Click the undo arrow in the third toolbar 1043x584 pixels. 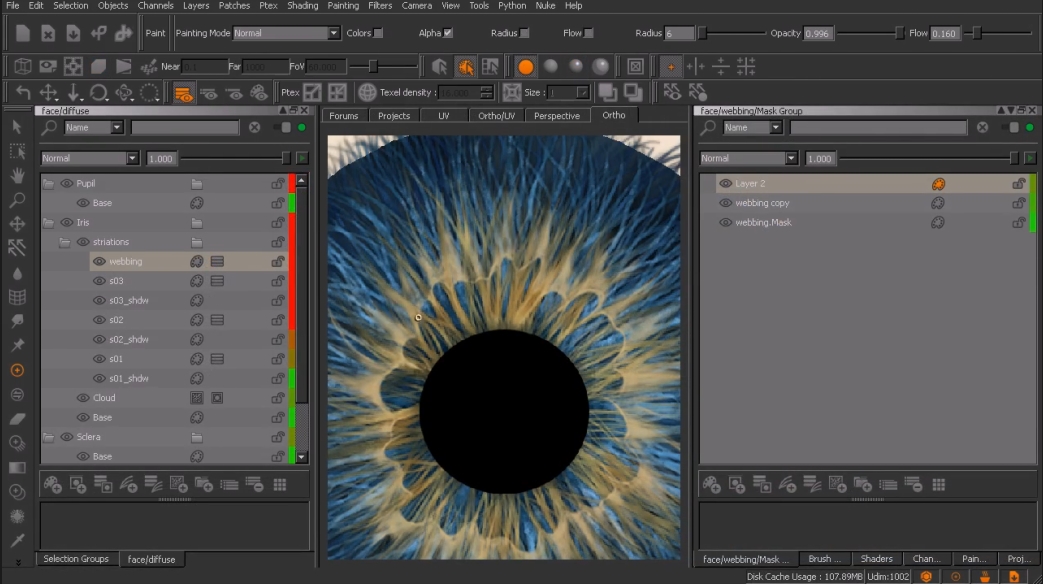pos(23,92)
